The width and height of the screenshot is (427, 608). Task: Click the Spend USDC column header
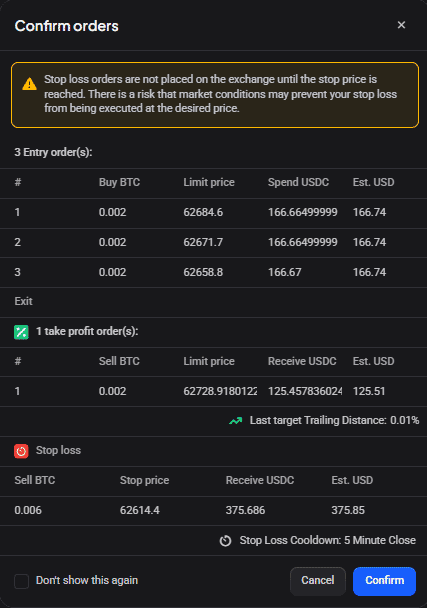click(298, 182)
